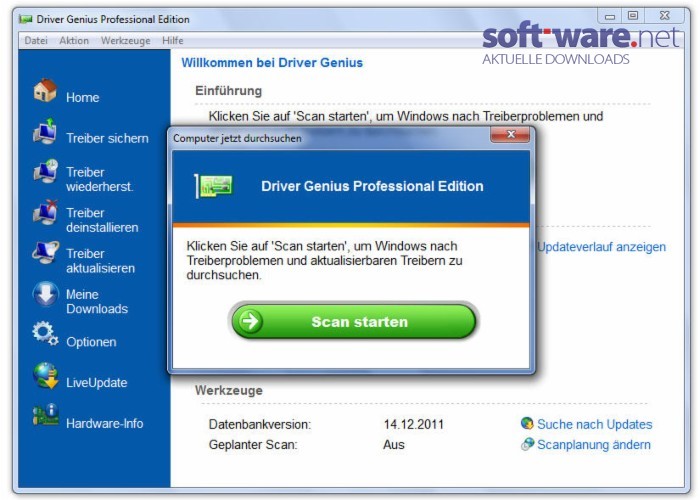The height and width of the screenshot is (500, 700).
Task: Click the Treiber wiederherst. clock icon
Action: [46, 171]
